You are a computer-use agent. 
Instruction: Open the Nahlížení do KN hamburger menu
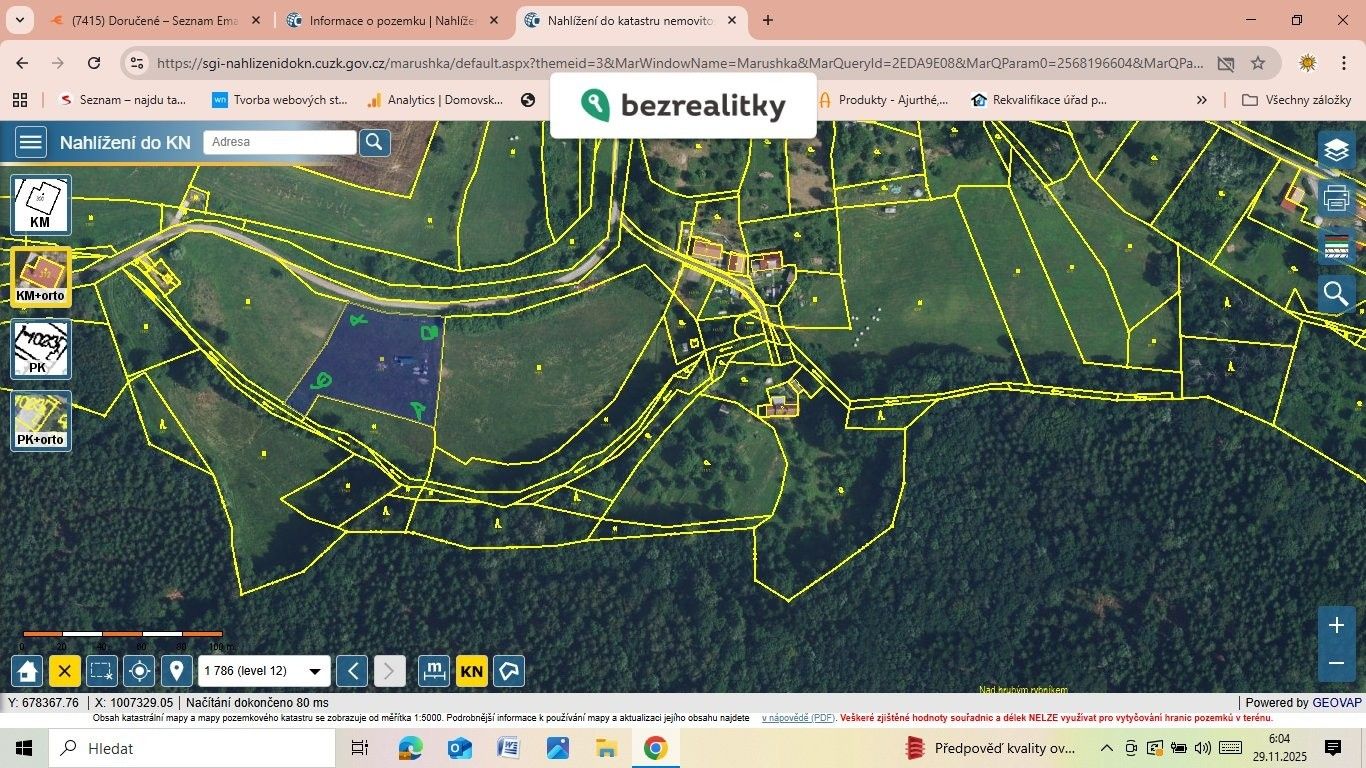(30, 141)
